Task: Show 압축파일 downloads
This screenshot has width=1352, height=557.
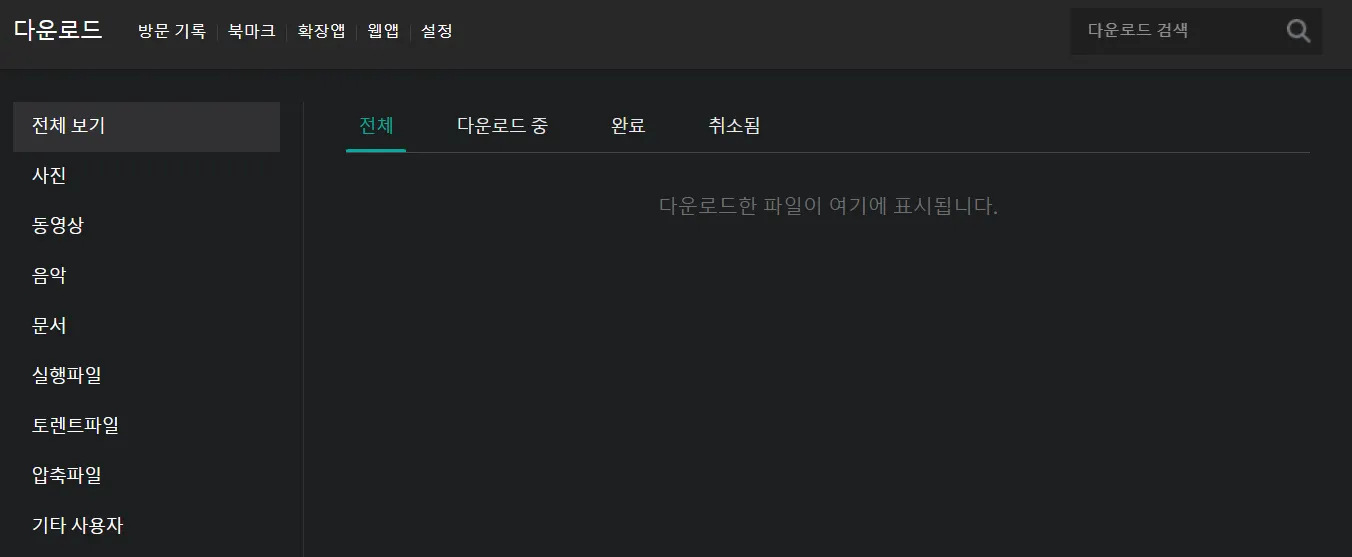Action: tap(146, 475)
